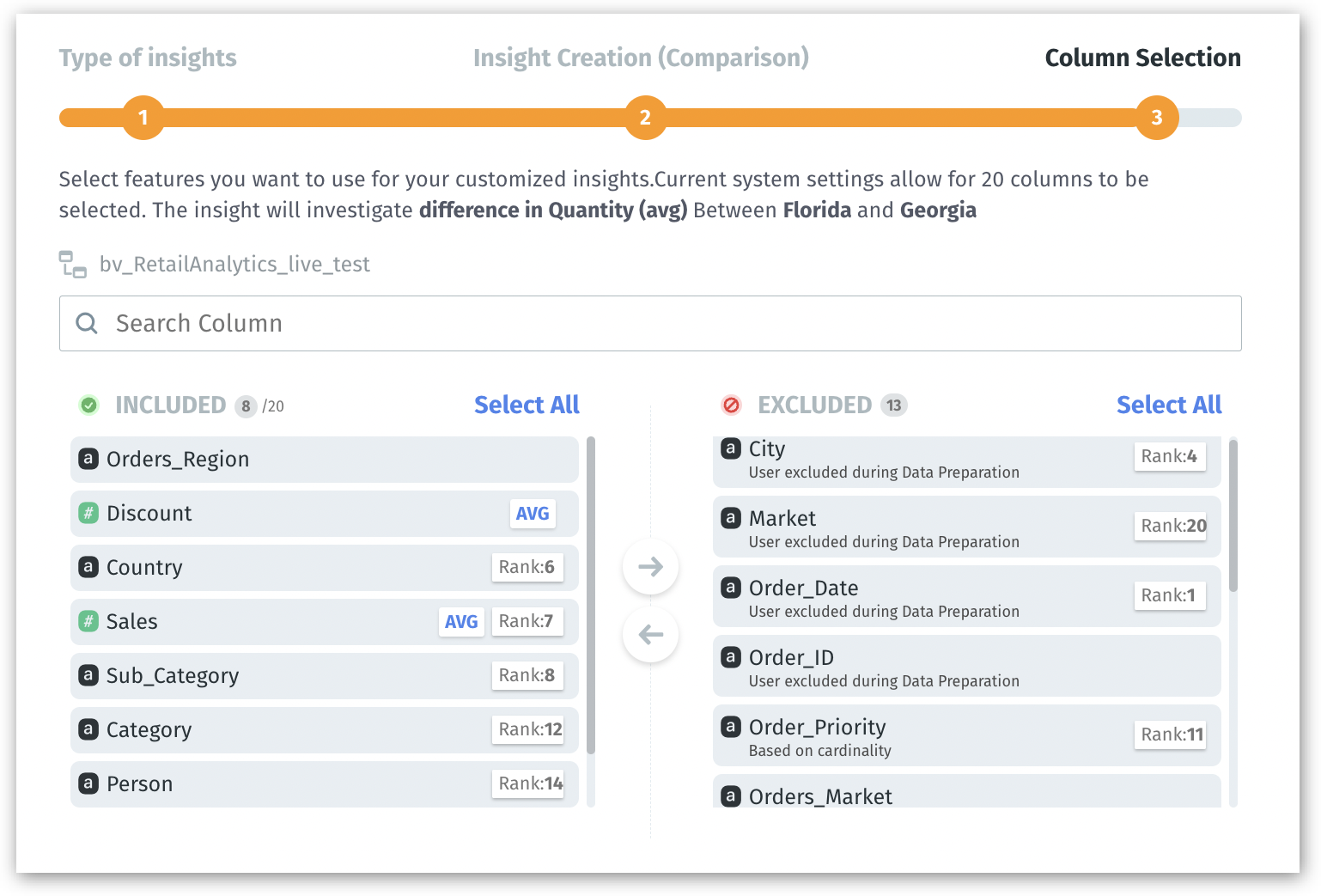Click the numeric hash icon on Discount
The image size is (1321, 896).
tap(88, 513)
